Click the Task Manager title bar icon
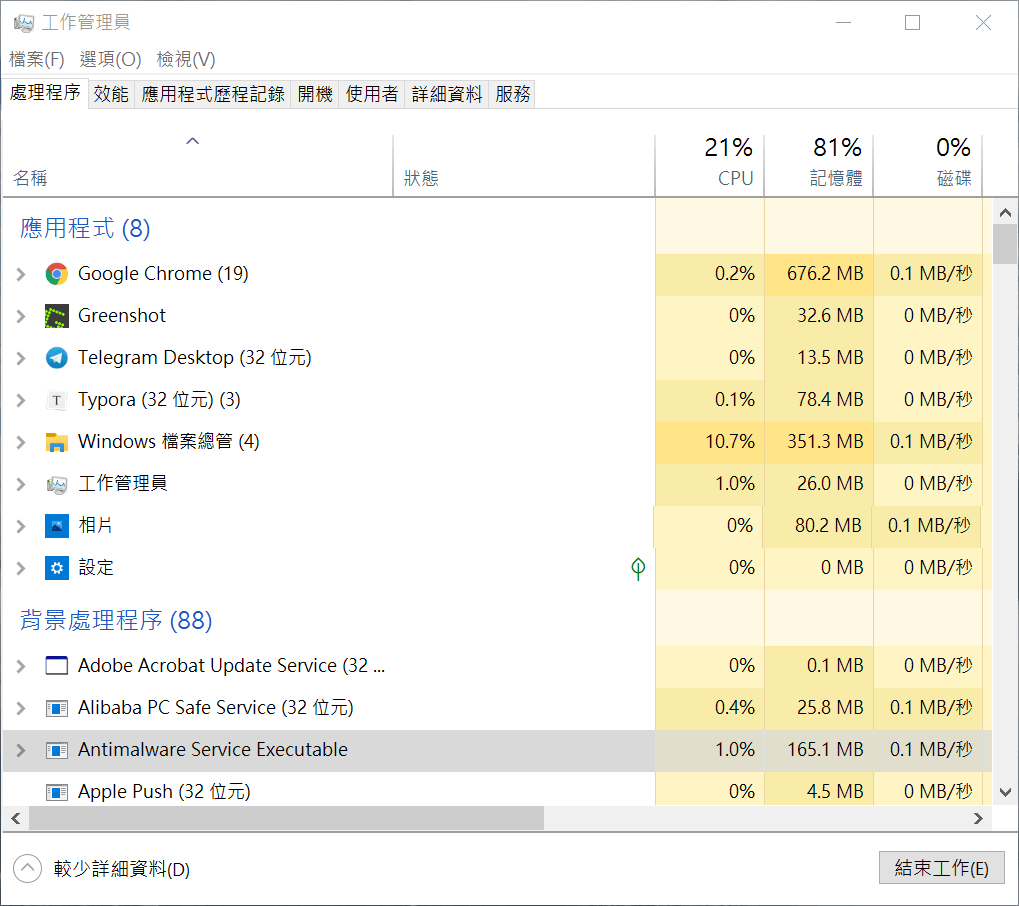Screen dimensions: 1019x906 click(x=23, y=23)
